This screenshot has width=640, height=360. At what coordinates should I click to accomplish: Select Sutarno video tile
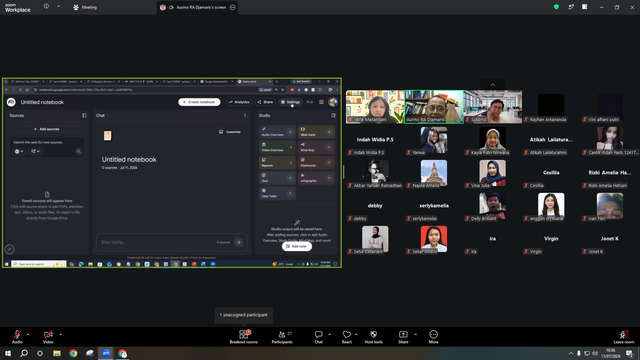point(493,107)
